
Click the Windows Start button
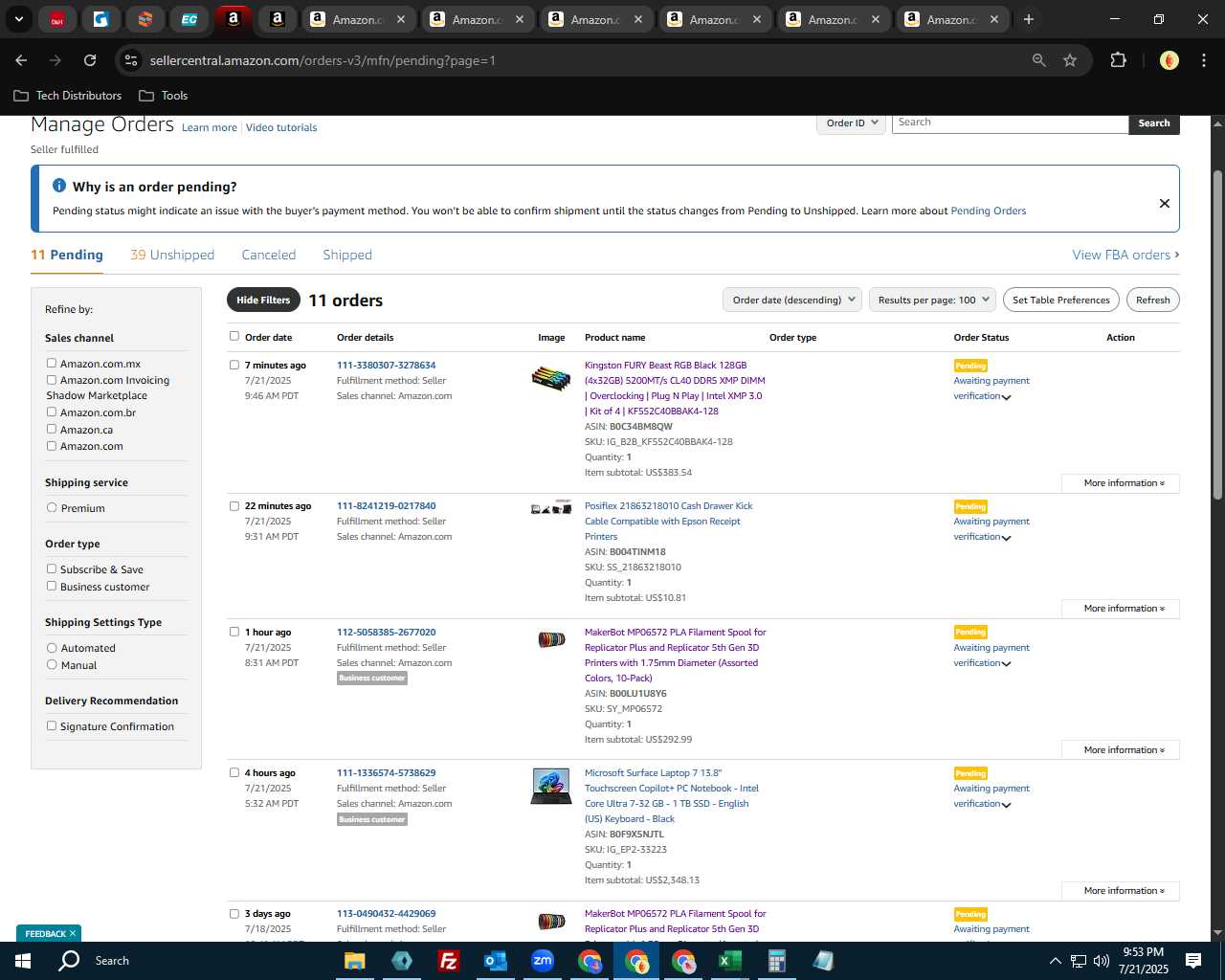[x=23, y=961]
